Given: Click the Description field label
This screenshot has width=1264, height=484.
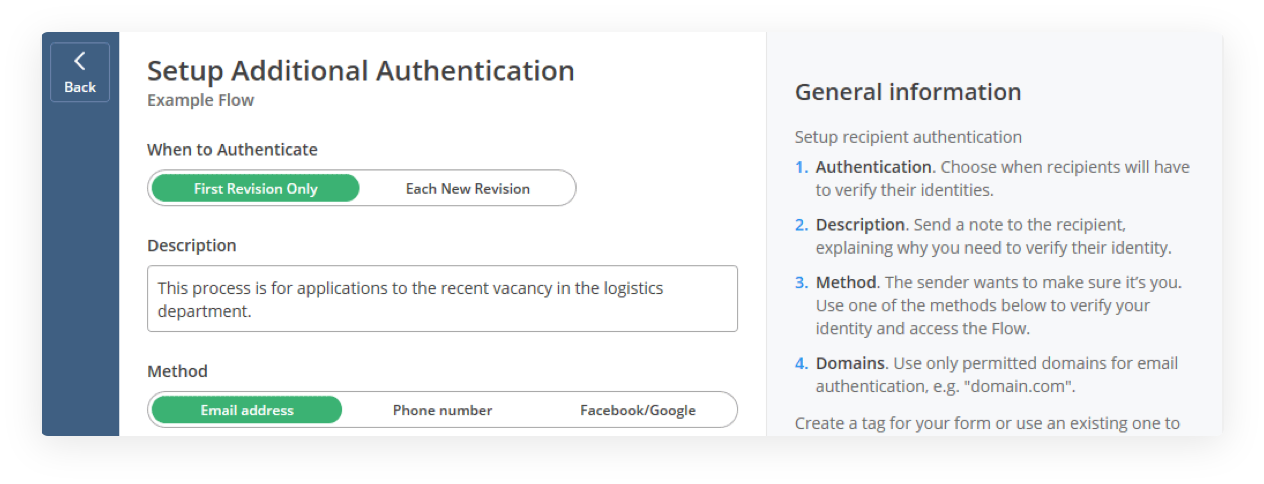Looking at the screenshot, I should coord(192,246).
